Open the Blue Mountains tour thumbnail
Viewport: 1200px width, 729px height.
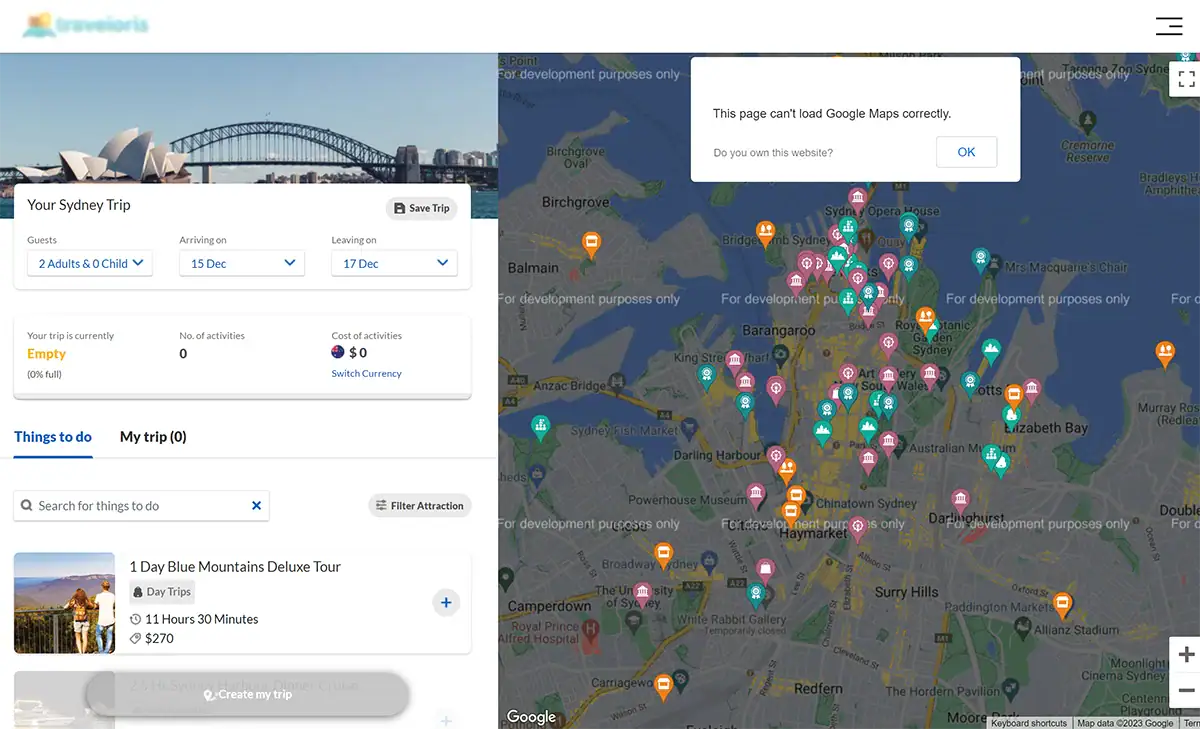click(x=64, y=603)
